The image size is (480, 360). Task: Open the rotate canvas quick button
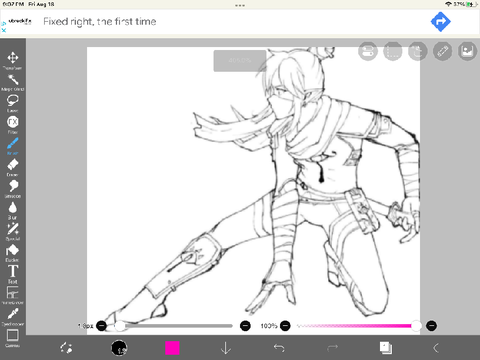click(418, 51)
